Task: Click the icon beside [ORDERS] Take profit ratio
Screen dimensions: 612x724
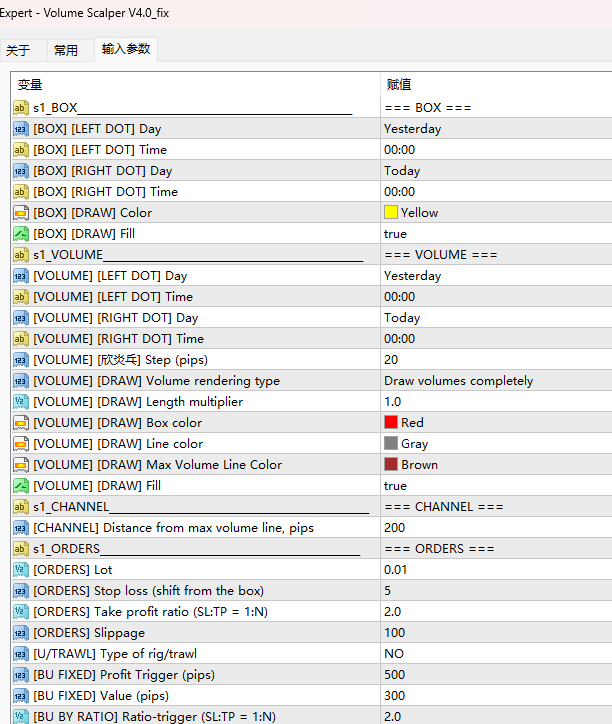Action: 21,612
